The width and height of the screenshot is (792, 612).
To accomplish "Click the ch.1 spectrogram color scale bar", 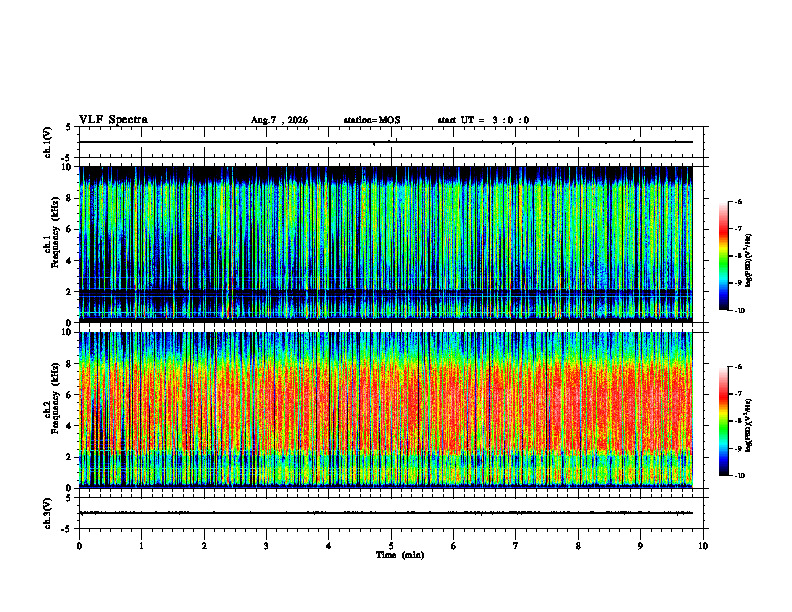I will point(723,256).
